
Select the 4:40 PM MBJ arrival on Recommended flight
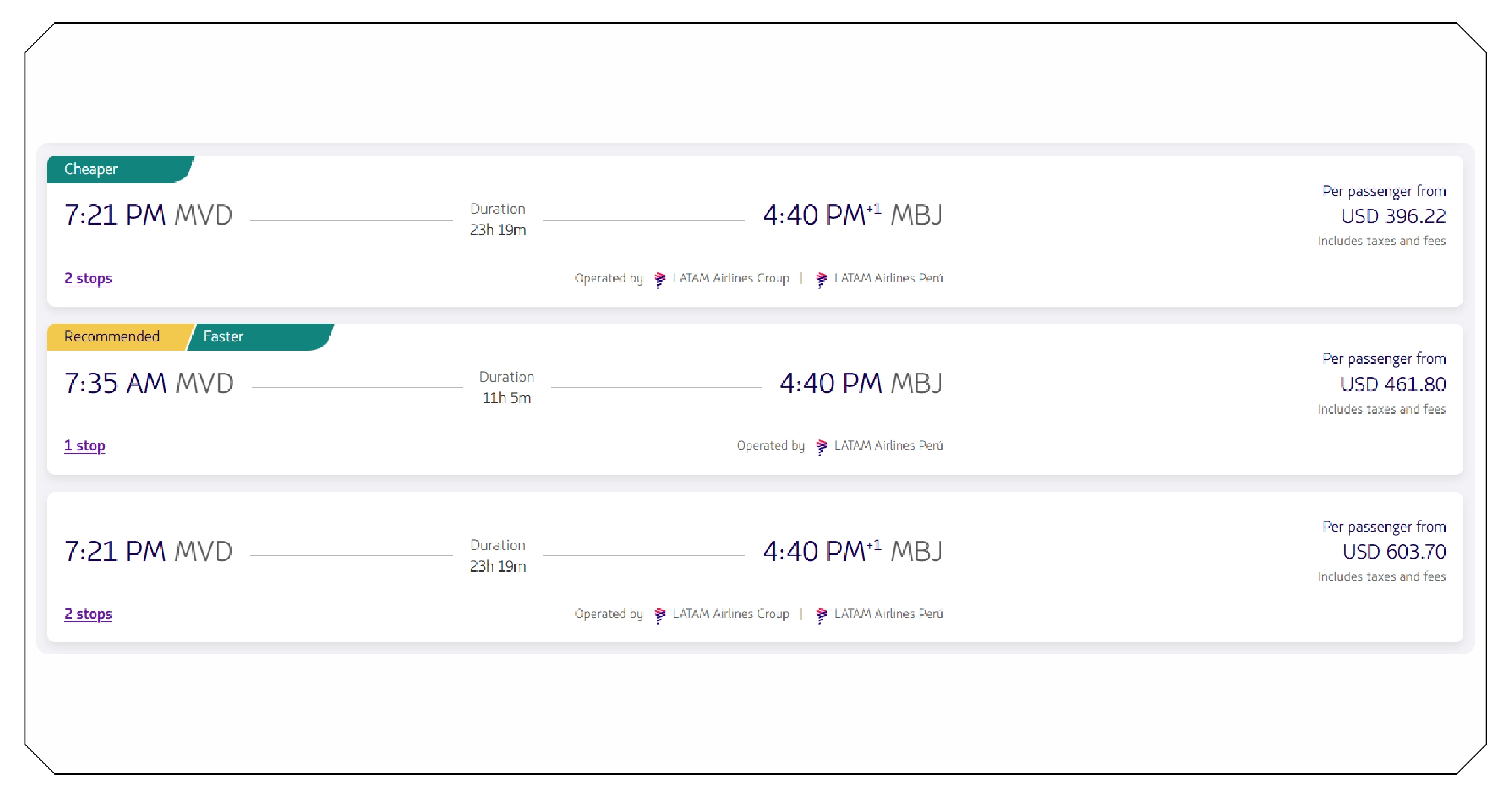coord(861,383)
